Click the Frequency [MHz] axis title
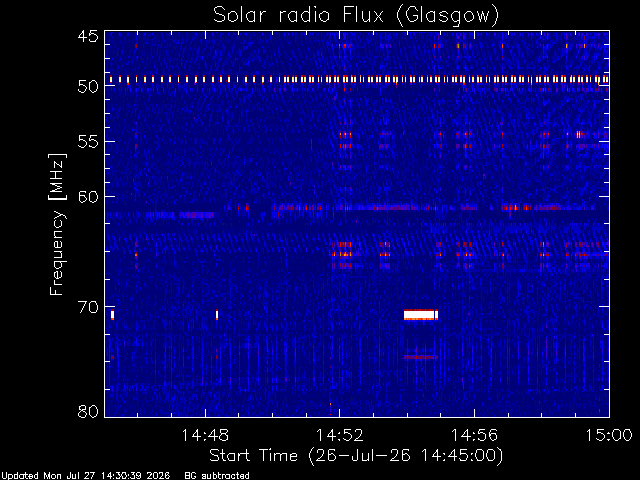This screenshot has height=480, width=640. click(57, 224)
